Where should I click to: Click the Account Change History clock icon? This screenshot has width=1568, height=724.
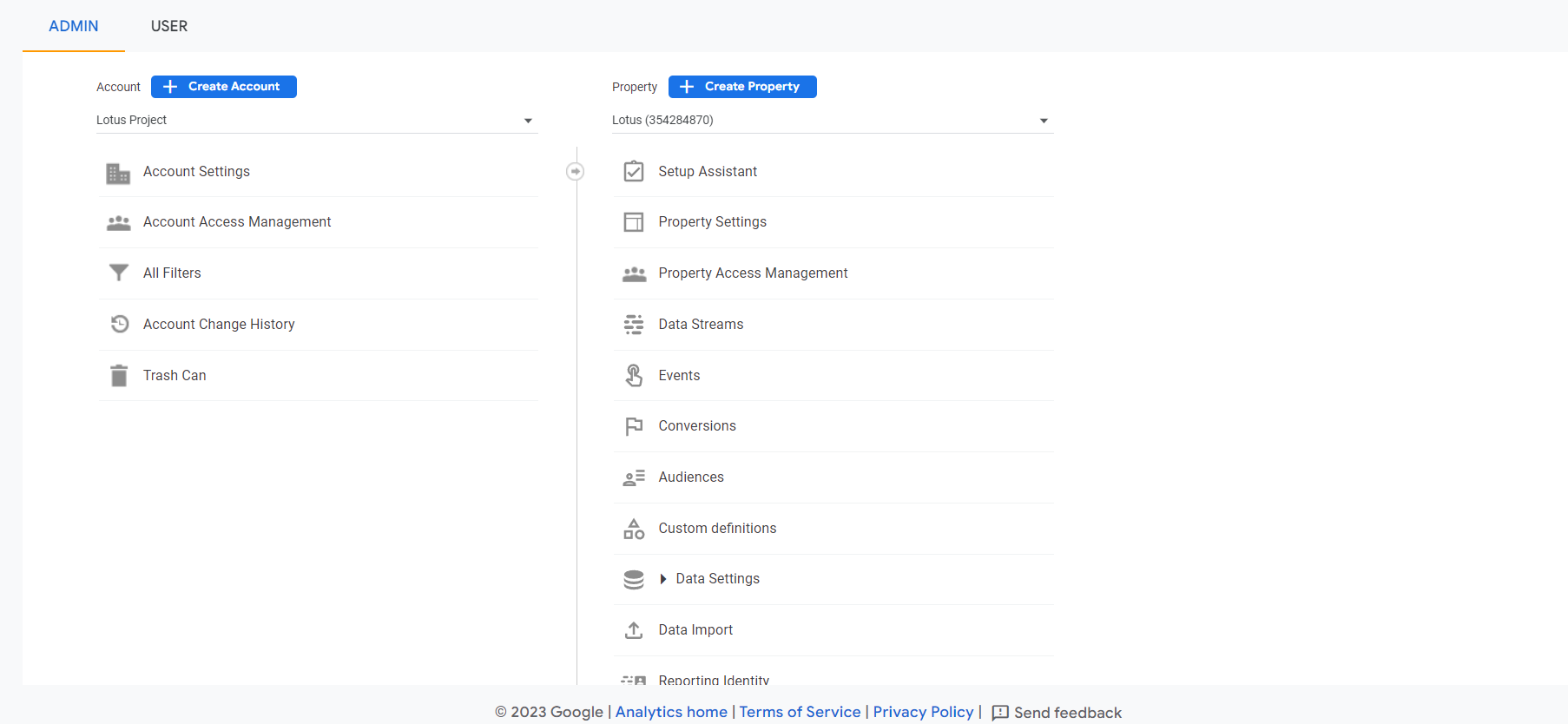[x=119, y=324]
